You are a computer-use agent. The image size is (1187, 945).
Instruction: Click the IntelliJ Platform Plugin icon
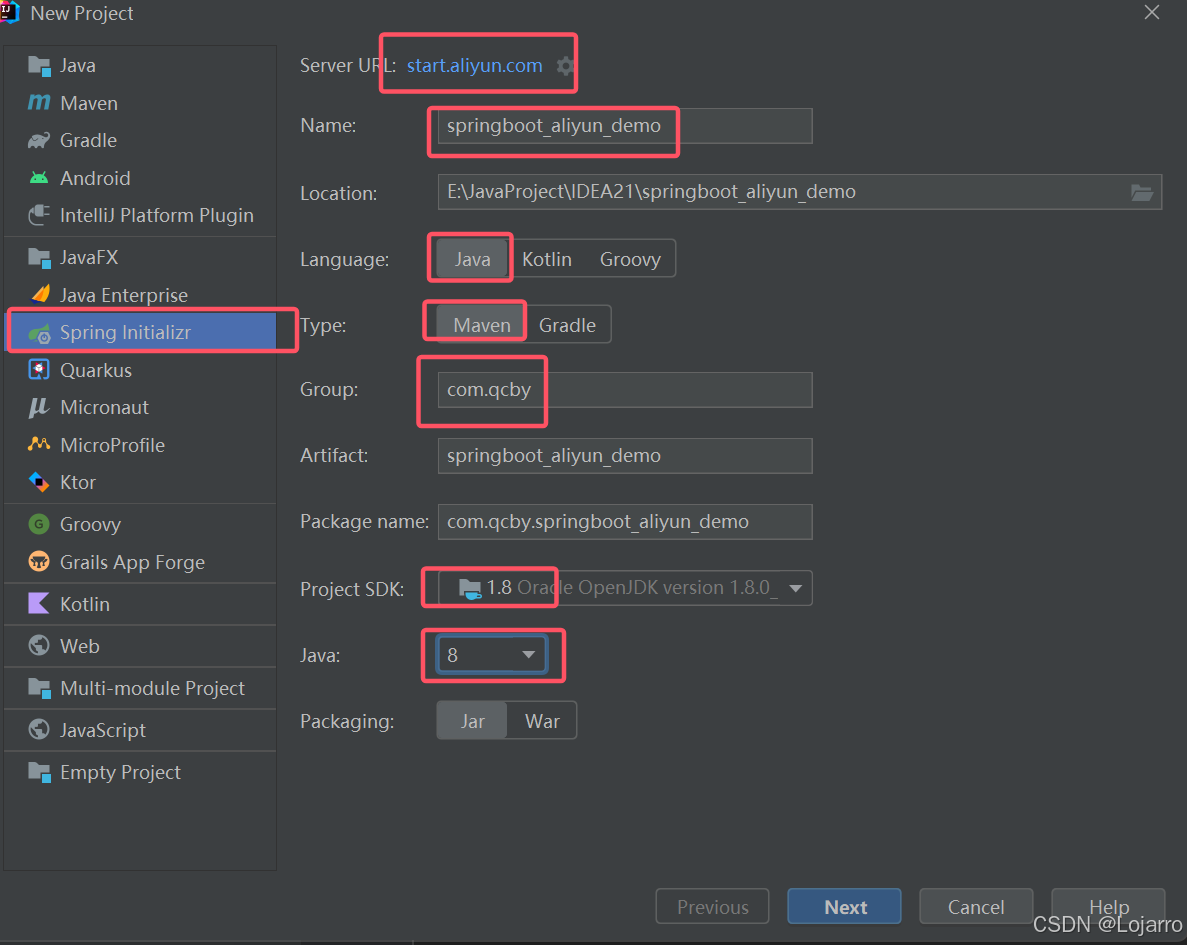click(39, 215)
